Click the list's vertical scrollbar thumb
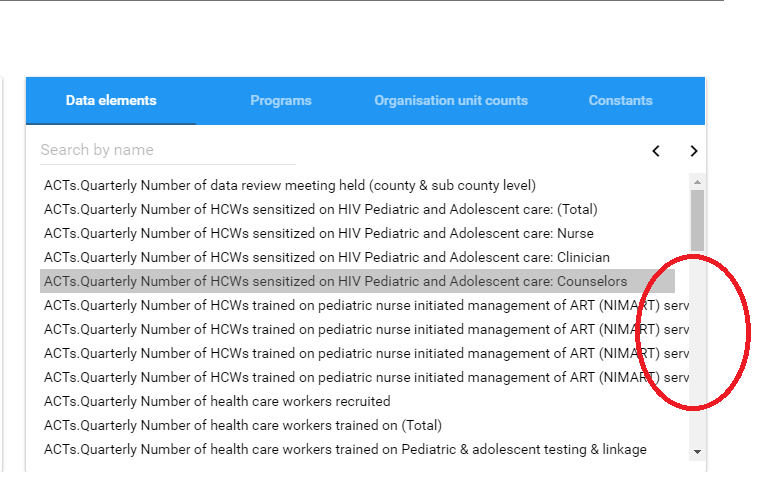 point(697,220)
